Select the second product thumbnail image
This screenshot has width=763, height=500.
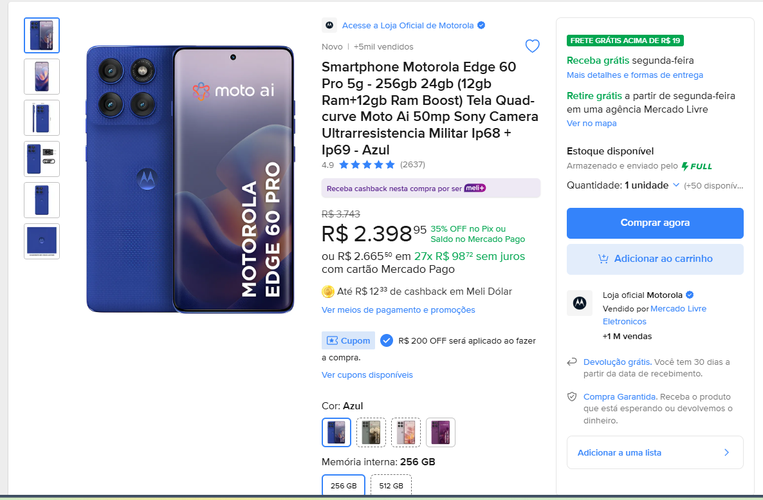42,76
